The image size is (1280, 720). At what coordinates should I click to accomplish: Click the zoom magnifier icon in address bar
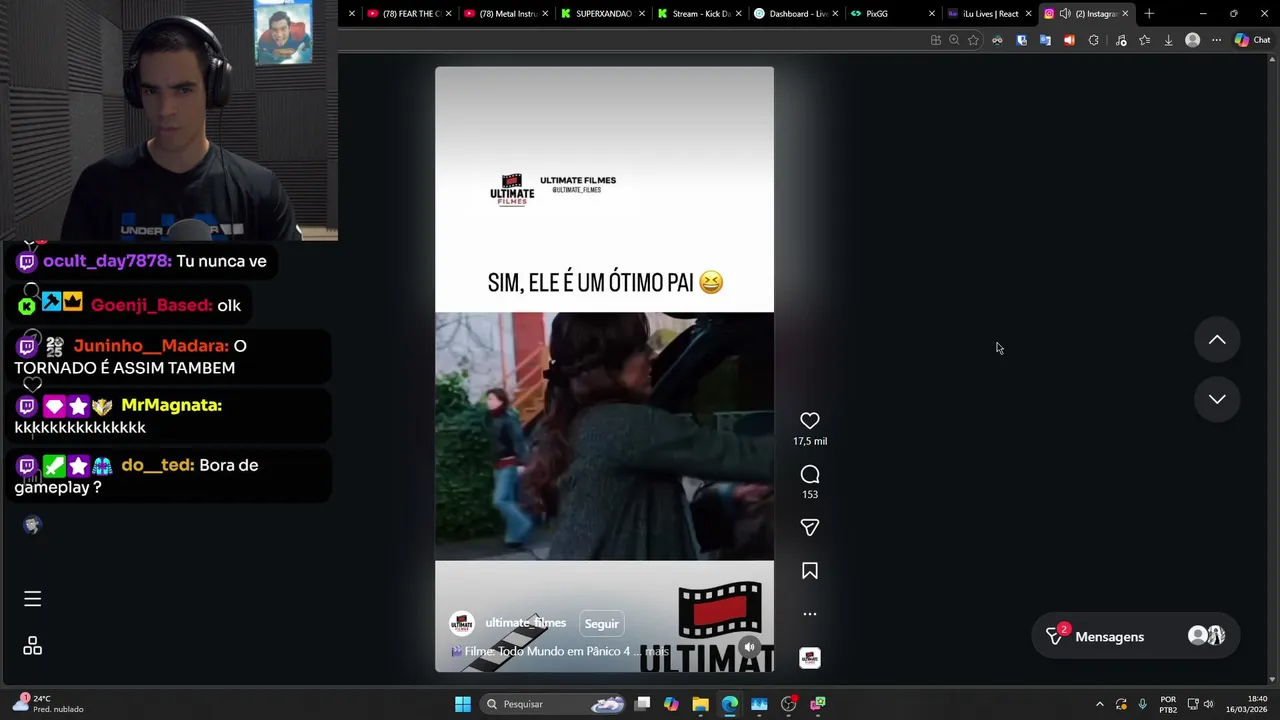coord(954,40)
